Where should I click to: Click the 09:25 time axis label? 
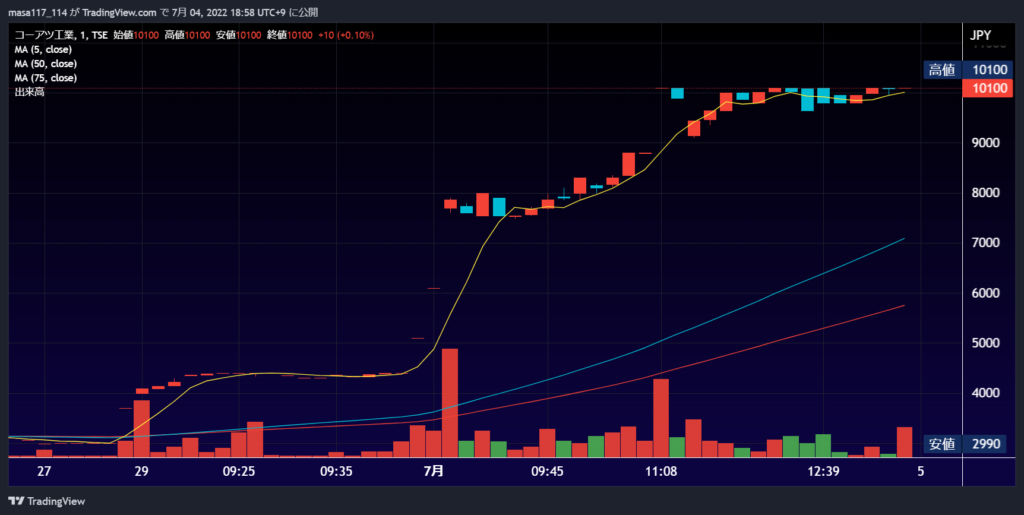(x=240, y=471)
